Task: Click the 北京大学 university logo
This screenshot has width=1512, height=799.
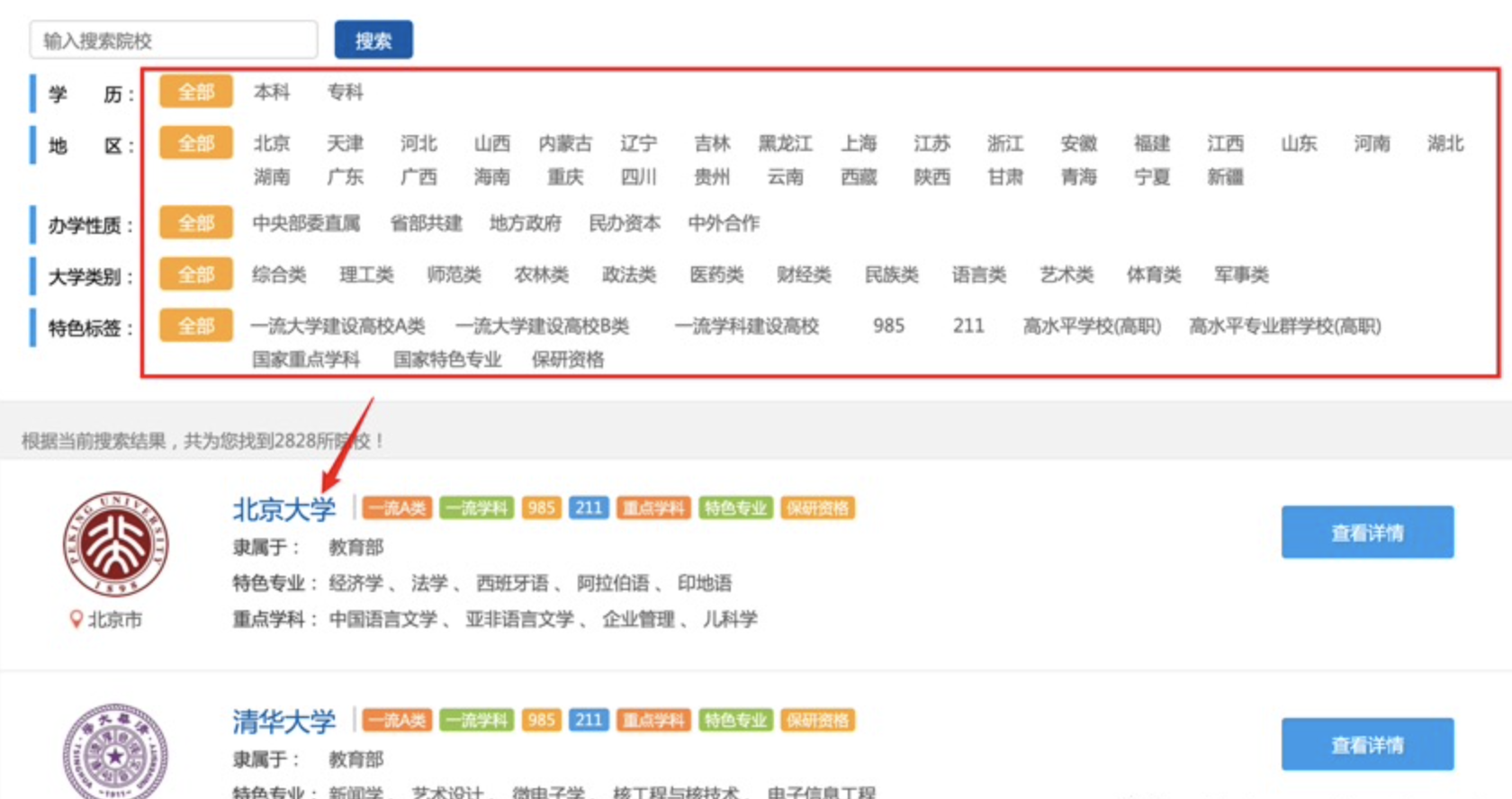Action: pyautogui.click(x=116, y=544)
